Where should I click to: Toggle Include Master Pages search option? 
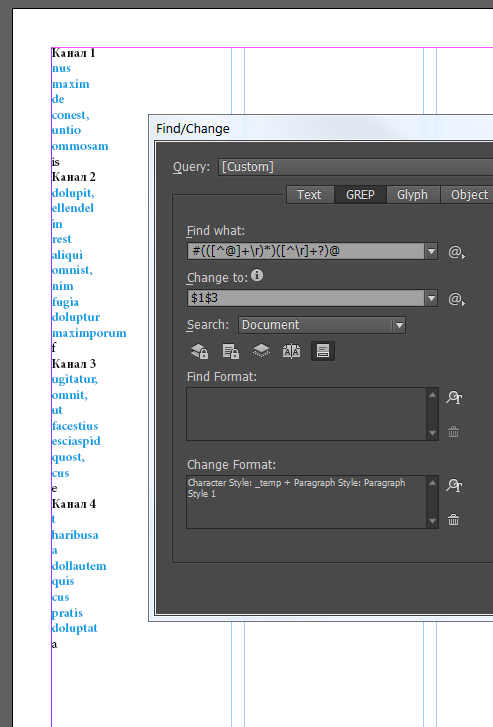pyautogui.click(x=292, y=351)
